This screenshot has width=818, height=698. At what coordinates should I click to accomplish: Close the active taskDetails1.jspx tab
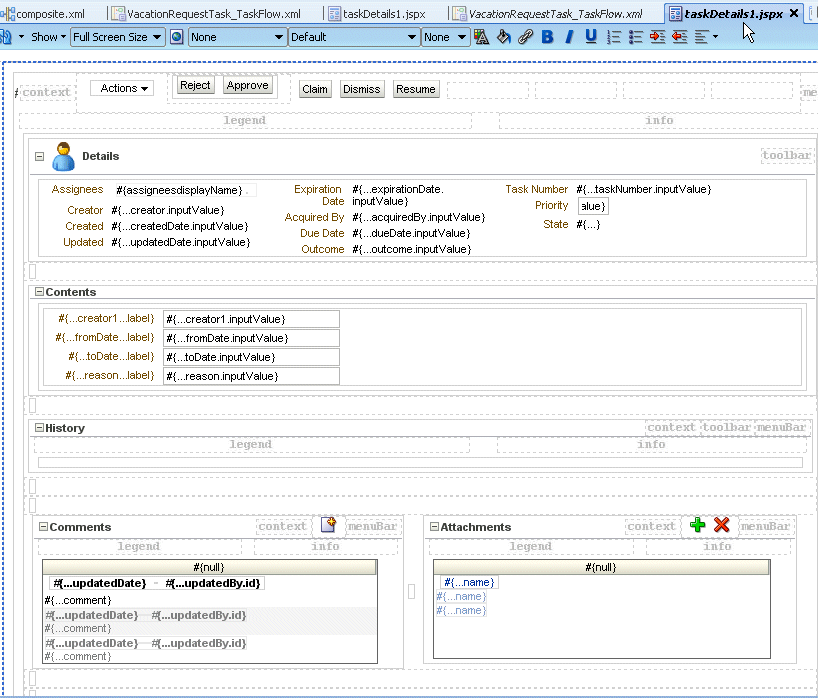tap(794, 14)
